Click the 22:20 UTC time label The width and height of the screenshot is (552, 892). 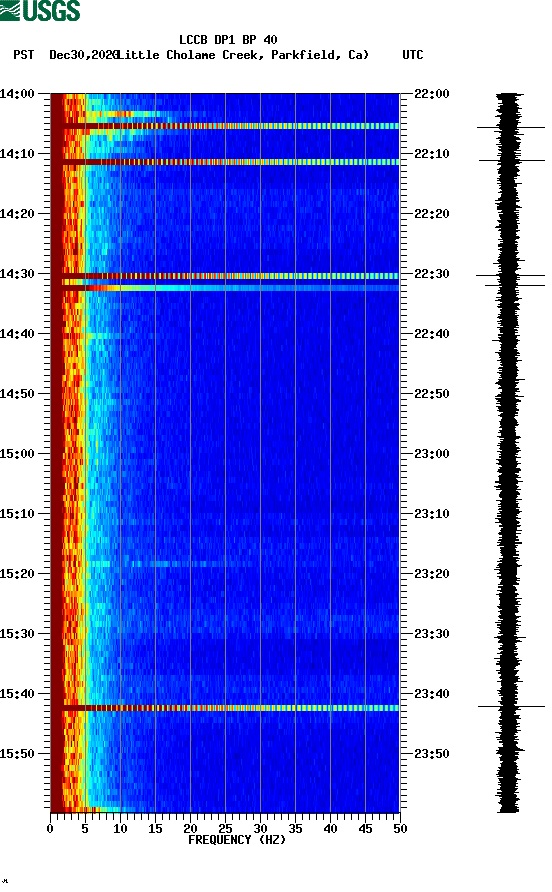click(x=431, y=214)
